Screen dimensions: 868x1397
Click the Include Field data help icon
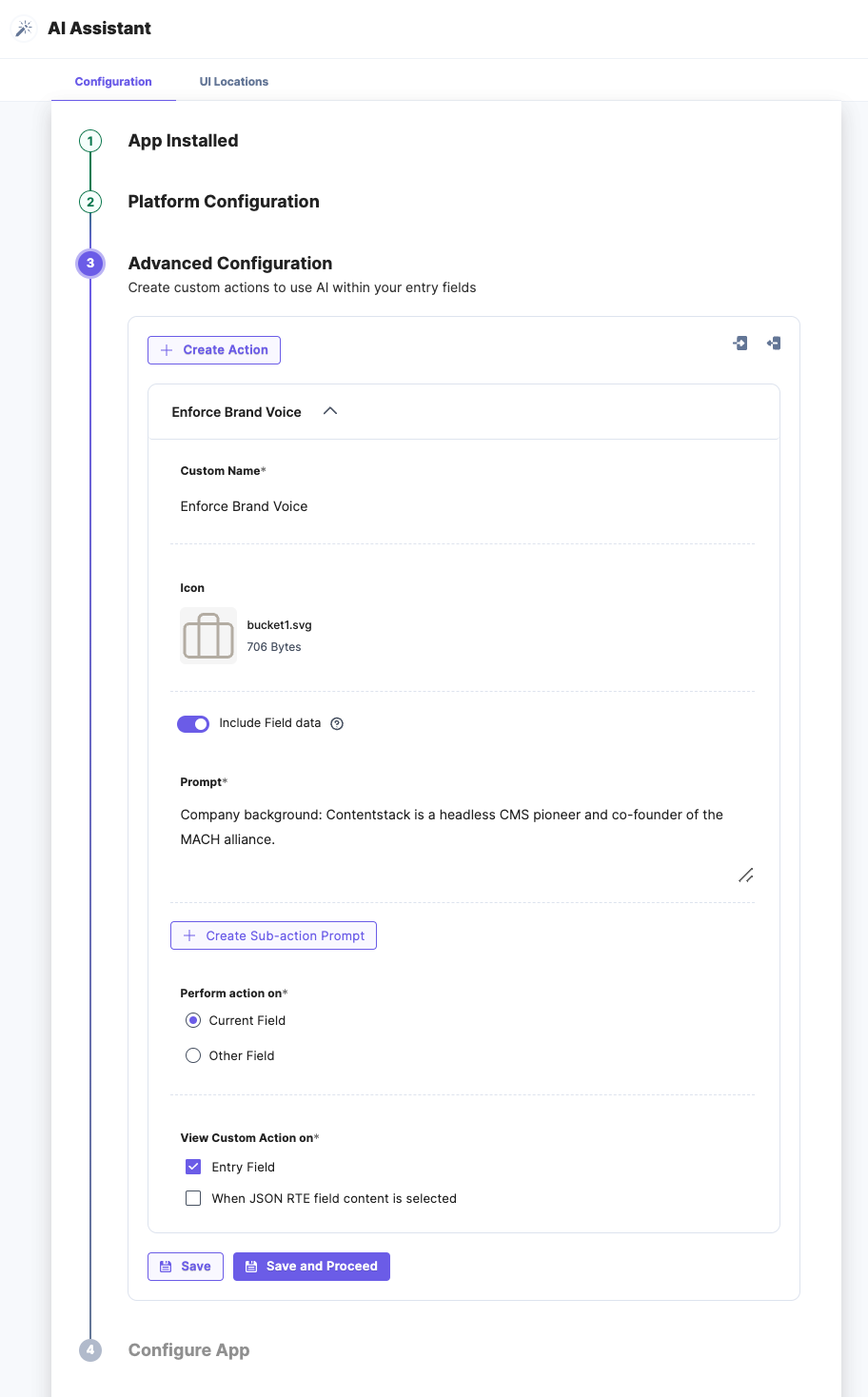337,723
